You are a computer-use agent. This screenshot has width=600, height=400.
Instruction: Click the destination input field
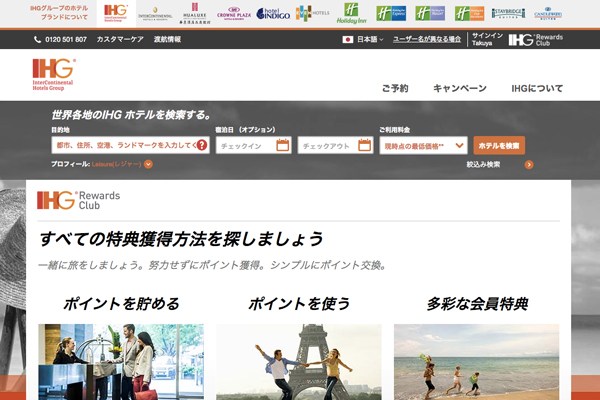(x=130, y=145)
